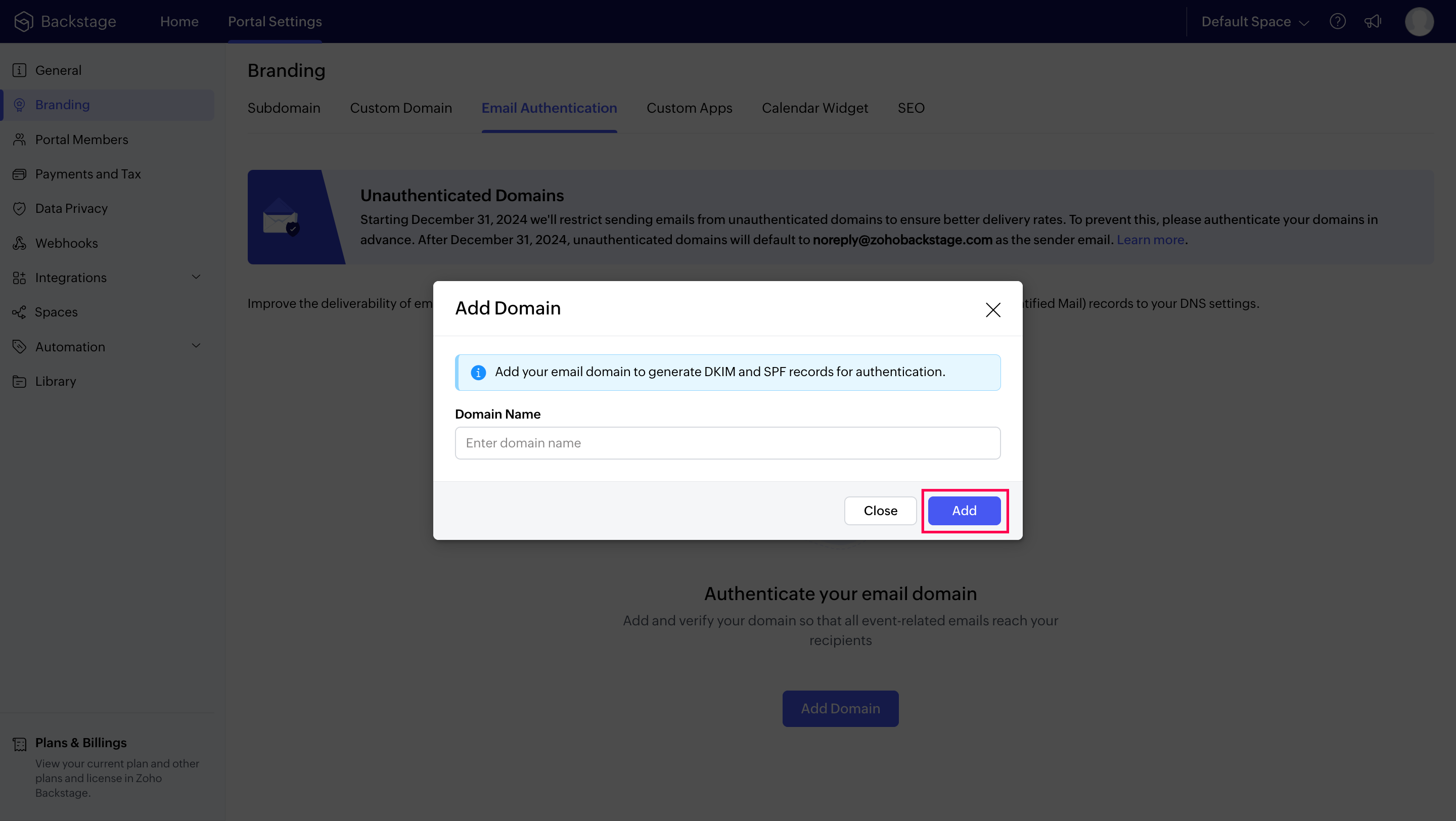Click the Branding sidebar icon
The height and width of the screenshot is (821, 1456).
click(x=19, y=105)
